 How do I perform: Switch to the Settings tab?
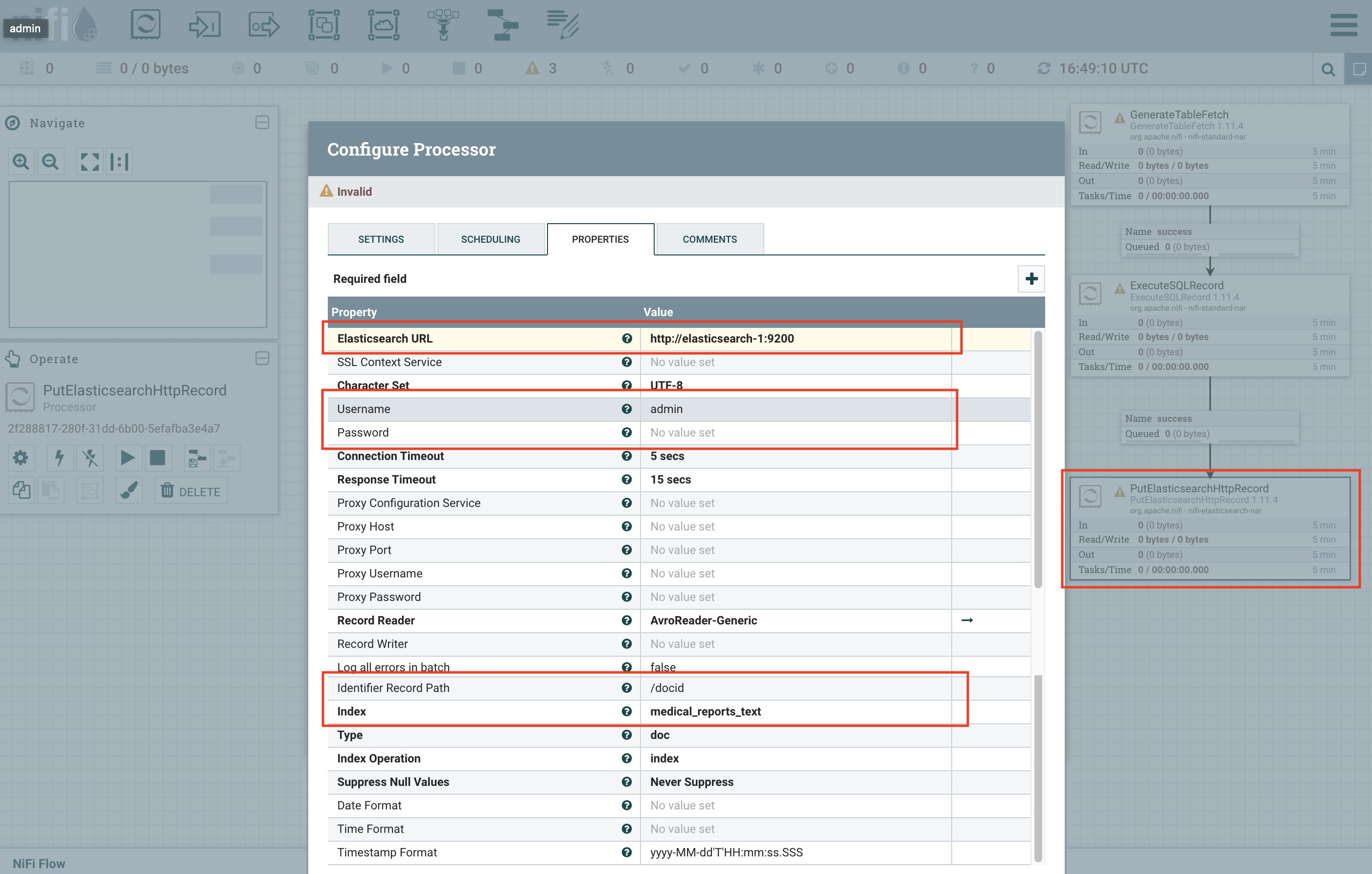381,239
